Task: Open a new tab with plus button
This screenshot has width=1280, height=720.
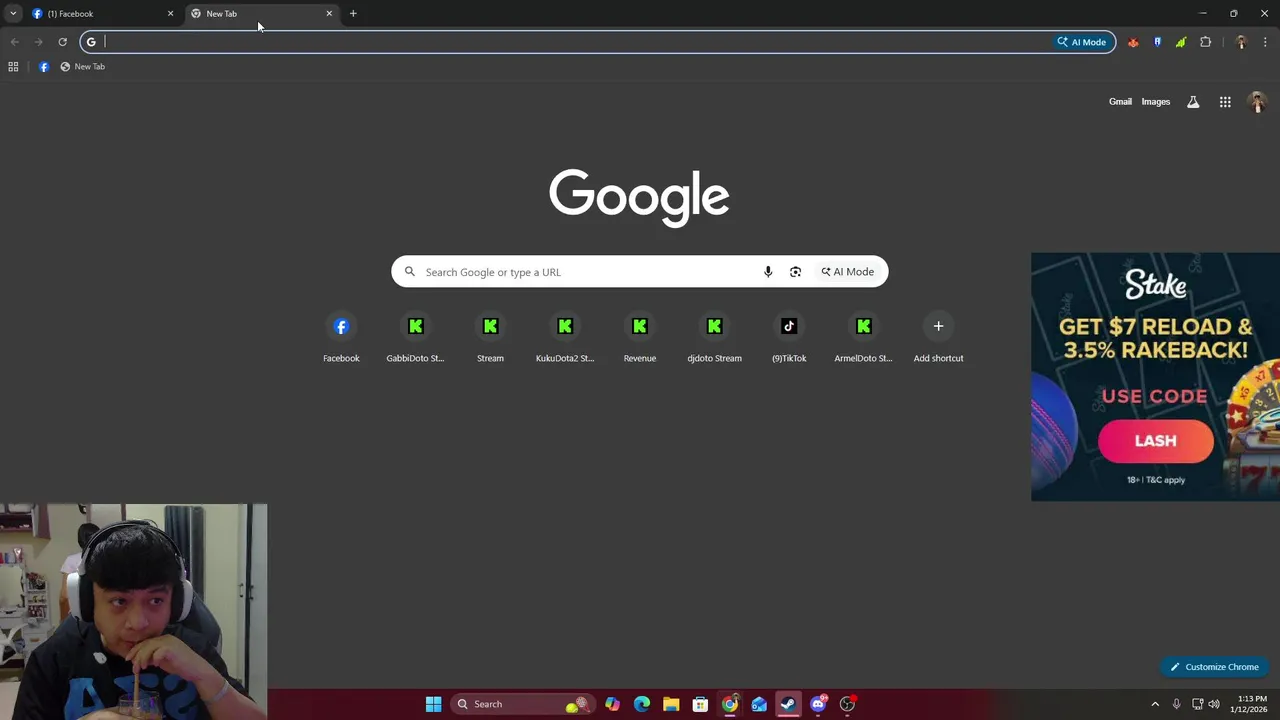Action: [353, 14]
